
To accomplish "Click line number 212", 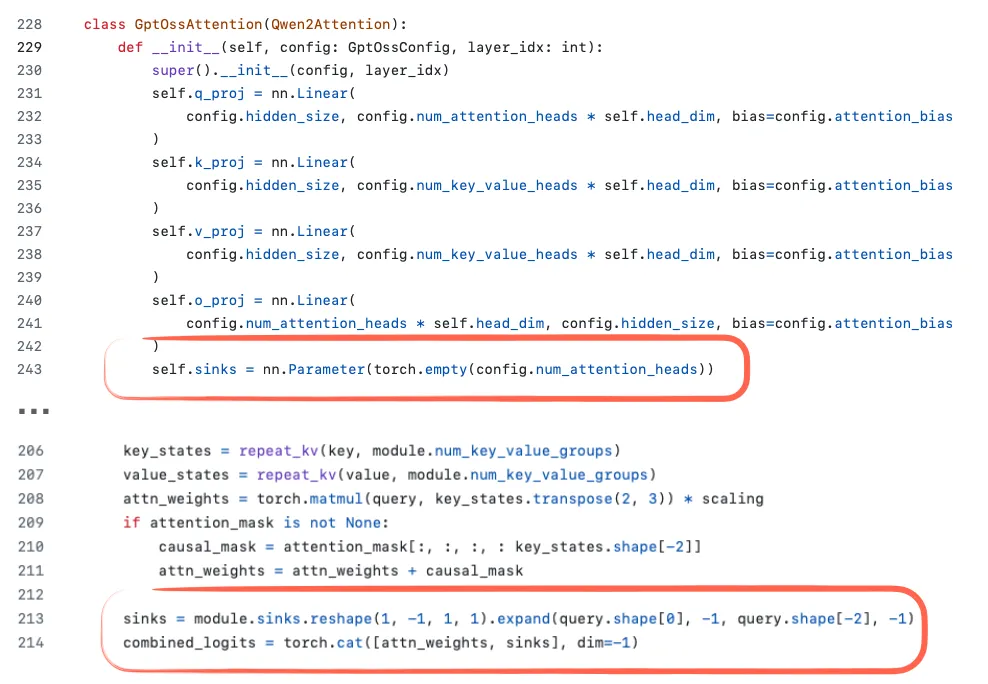I will (31, 595).
